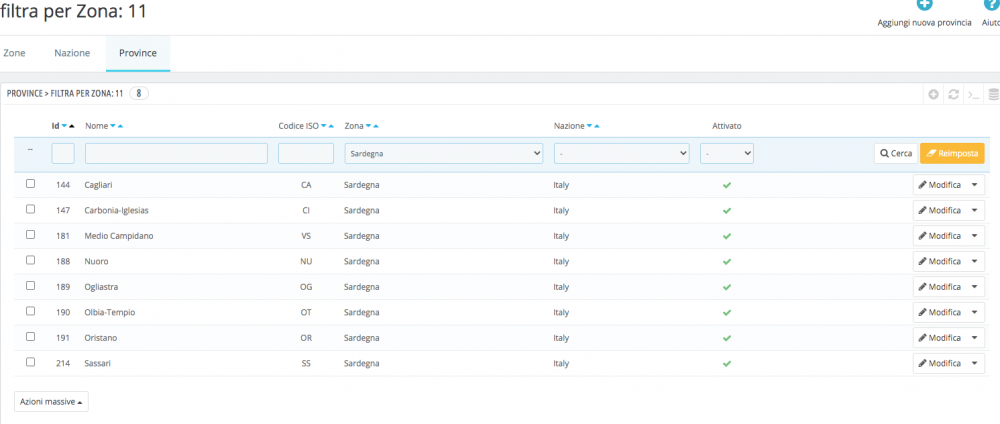Screen dimensions: 1000x424
Task: Sort Nome column descending arrow
Action: 113,126
